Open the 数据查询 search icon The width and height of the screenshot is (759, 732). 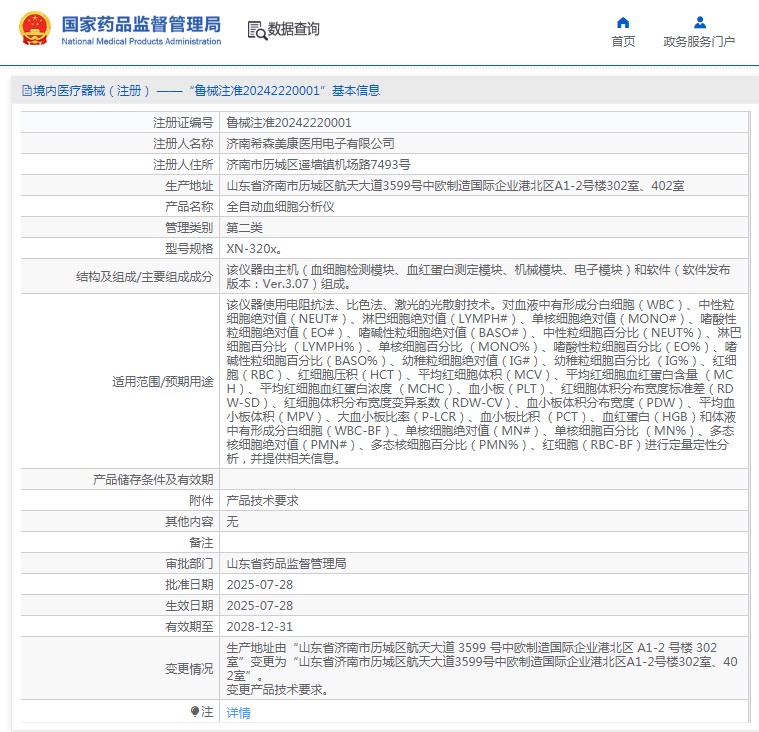tap(257, 30)
